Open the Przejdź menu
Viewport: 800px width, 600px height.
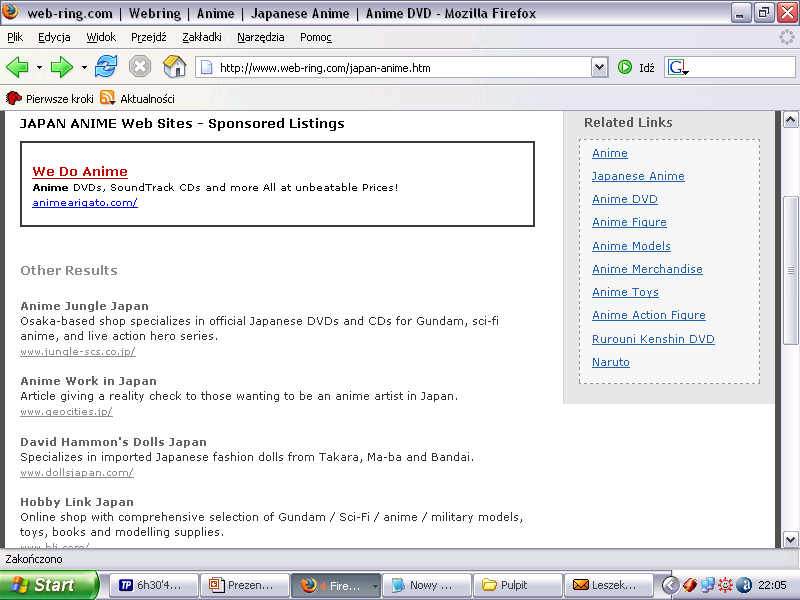tap(148, 37)
